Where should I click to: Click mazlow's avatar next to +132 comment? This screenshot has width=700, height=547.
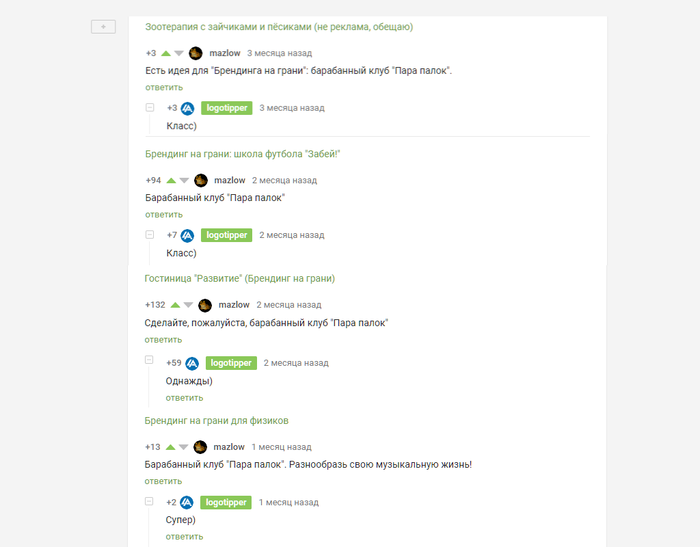(205, 305)
